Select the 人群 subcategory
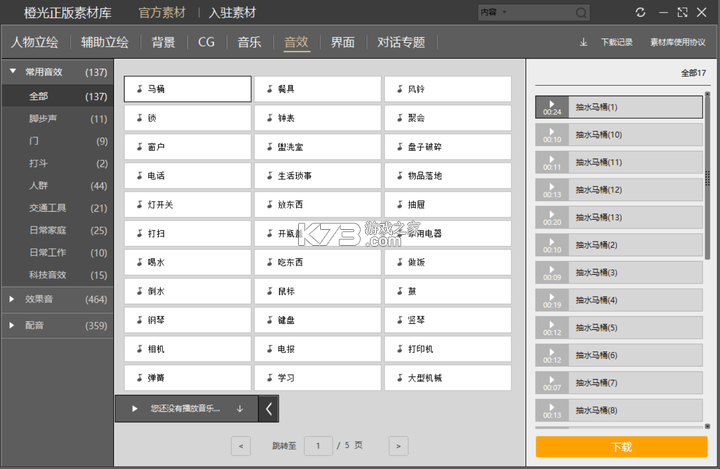The image size is (720, 469). tap(57, 186)
